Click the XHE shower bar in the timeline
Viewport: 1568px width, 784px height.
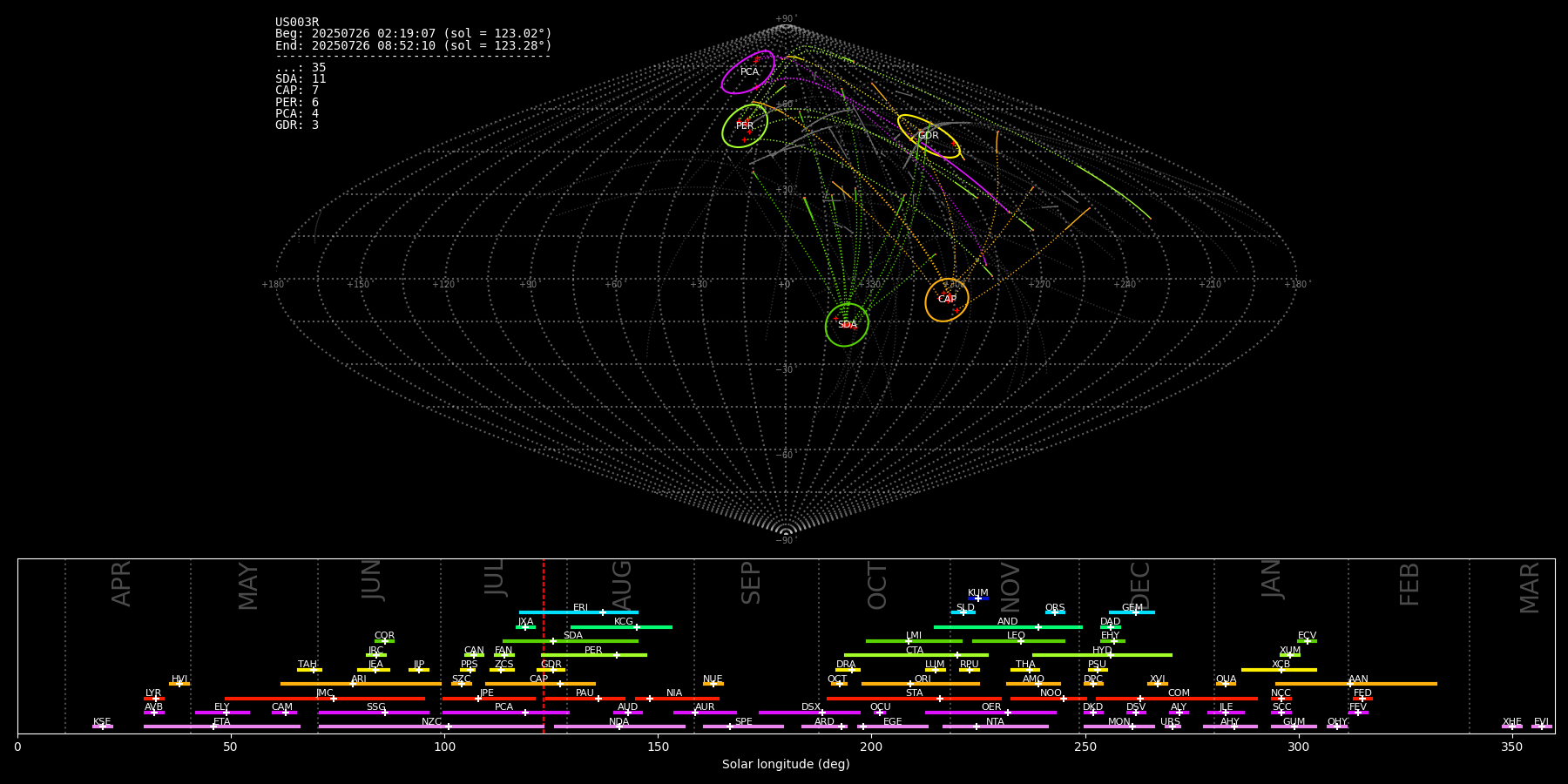[1512, 727]
